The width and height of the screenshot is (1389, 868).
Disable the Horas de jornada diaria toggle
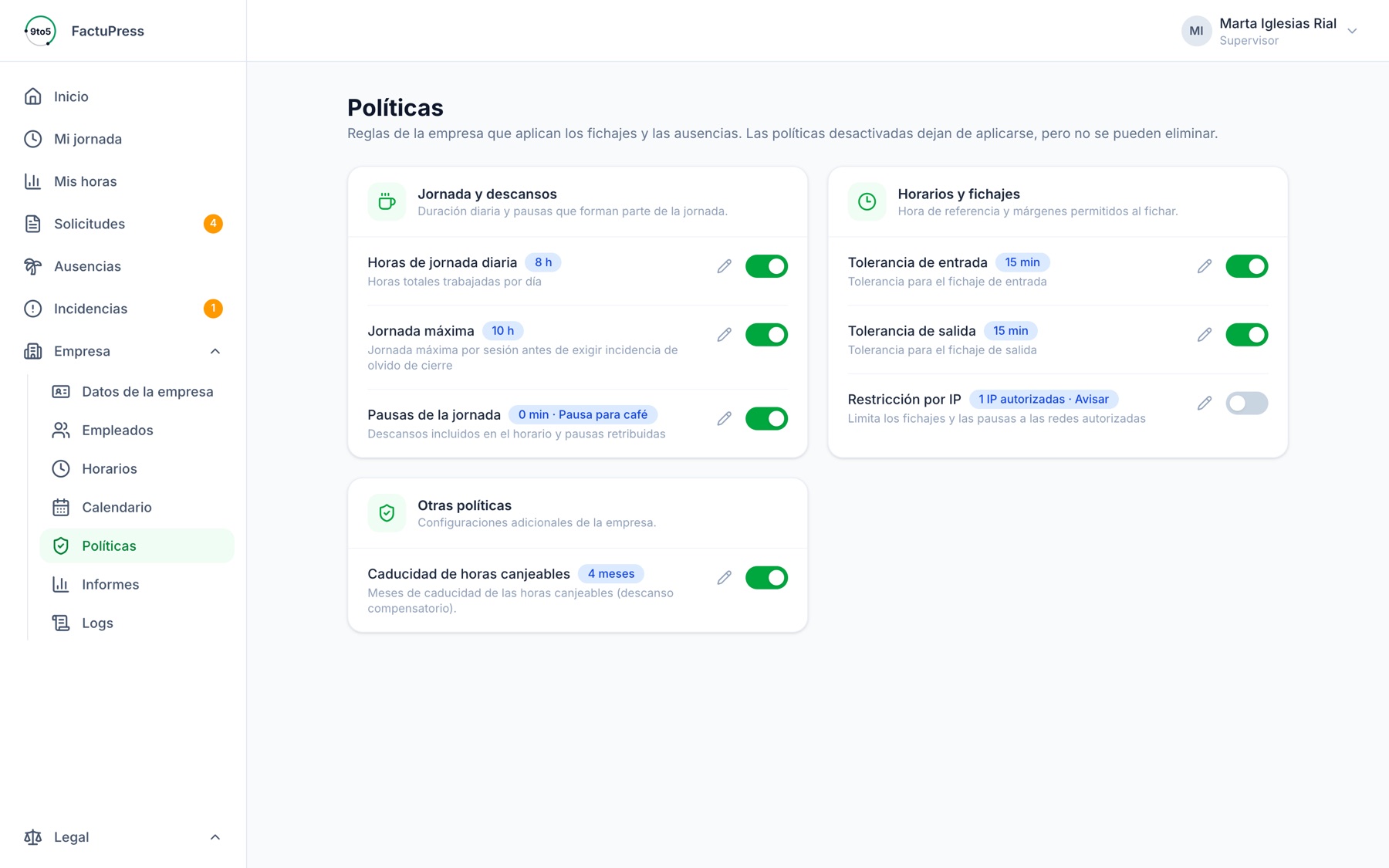[x=766, y=266]
